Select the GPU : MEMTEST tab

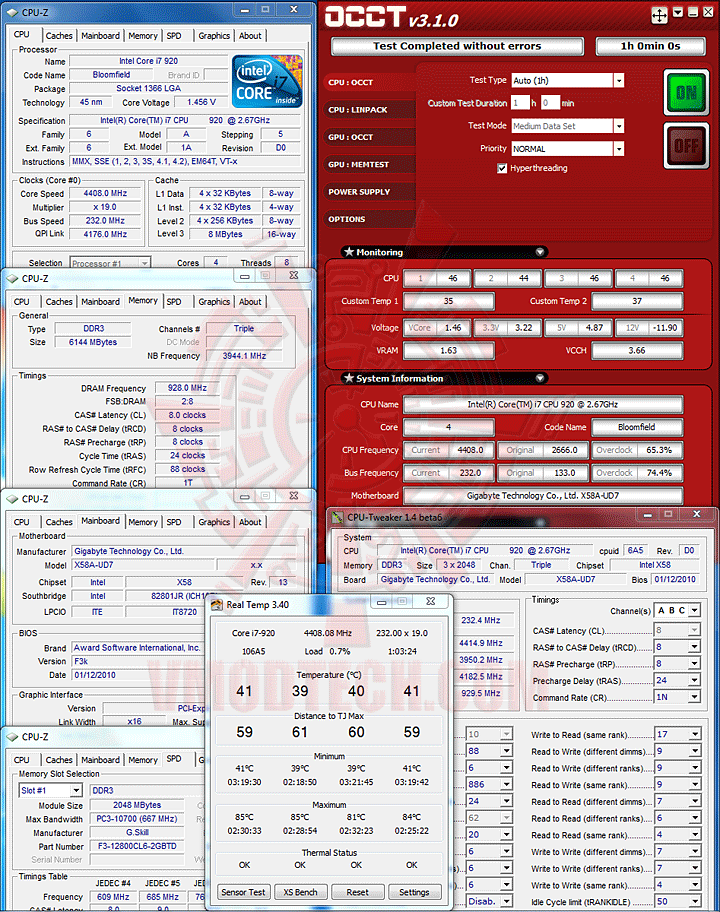point(370,165)
